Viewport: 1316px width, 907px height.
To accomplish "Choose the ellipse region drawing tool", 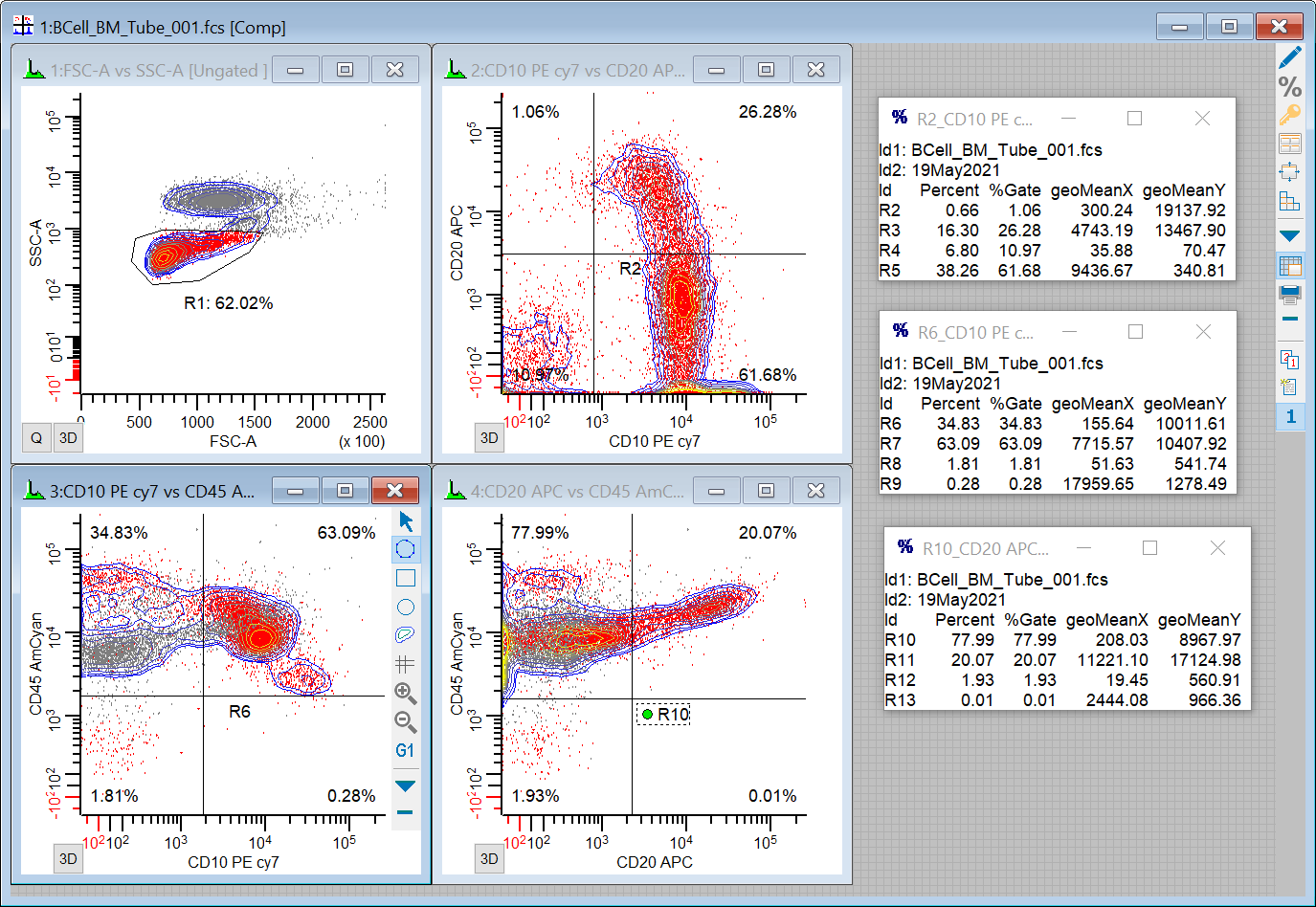I will pos(406,607).
